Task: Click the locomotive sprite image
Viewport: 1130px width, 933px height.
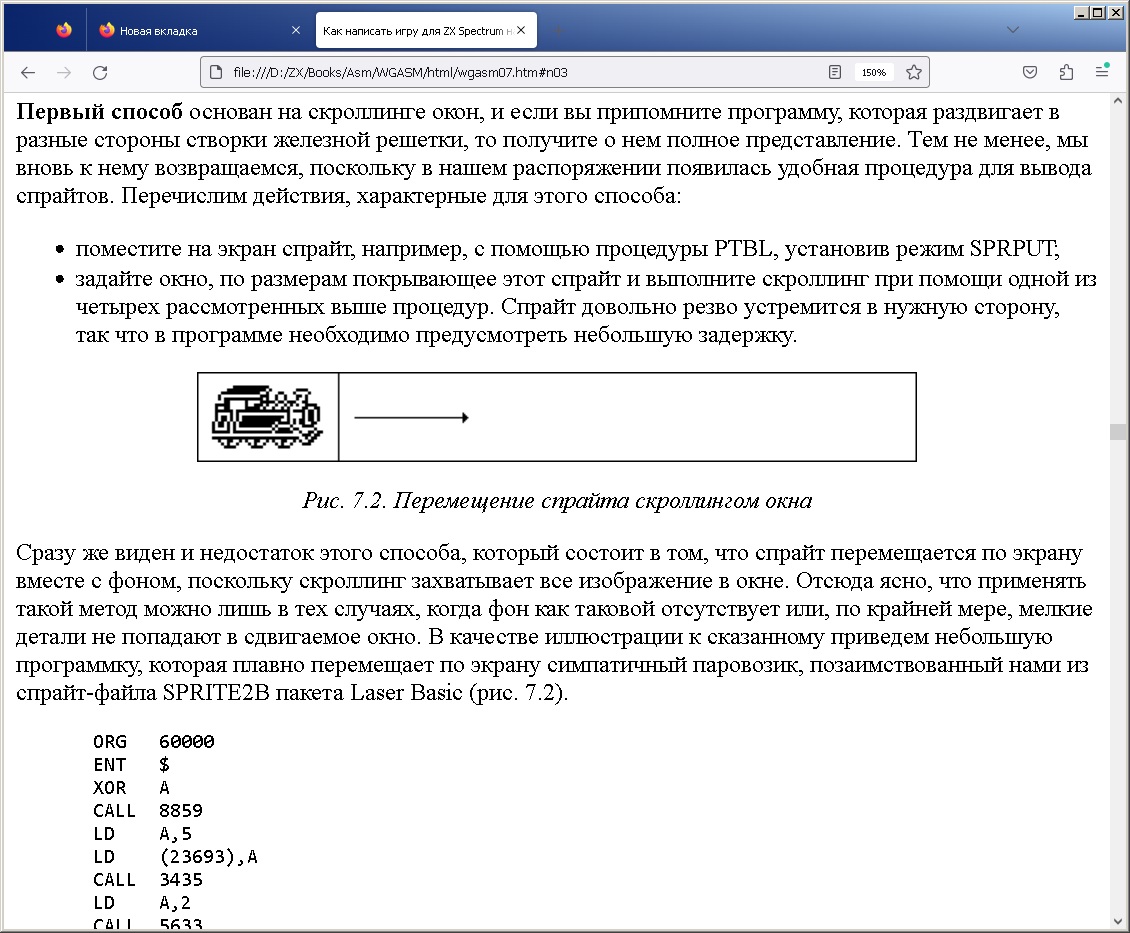Action: [x=266, y=417]
